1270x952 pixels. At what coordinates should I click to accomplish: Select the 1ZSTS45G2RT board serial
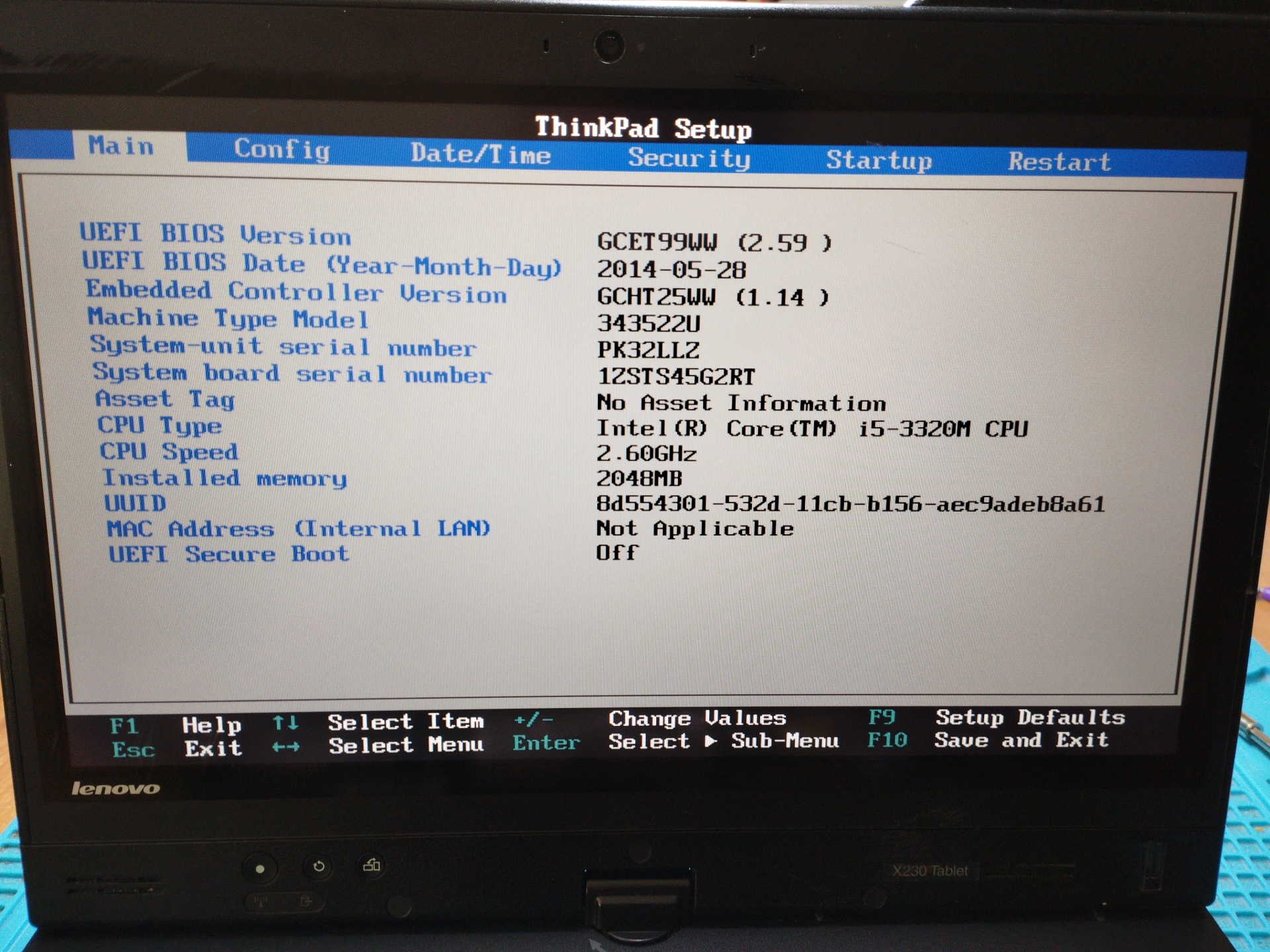(x=676, y=377)
